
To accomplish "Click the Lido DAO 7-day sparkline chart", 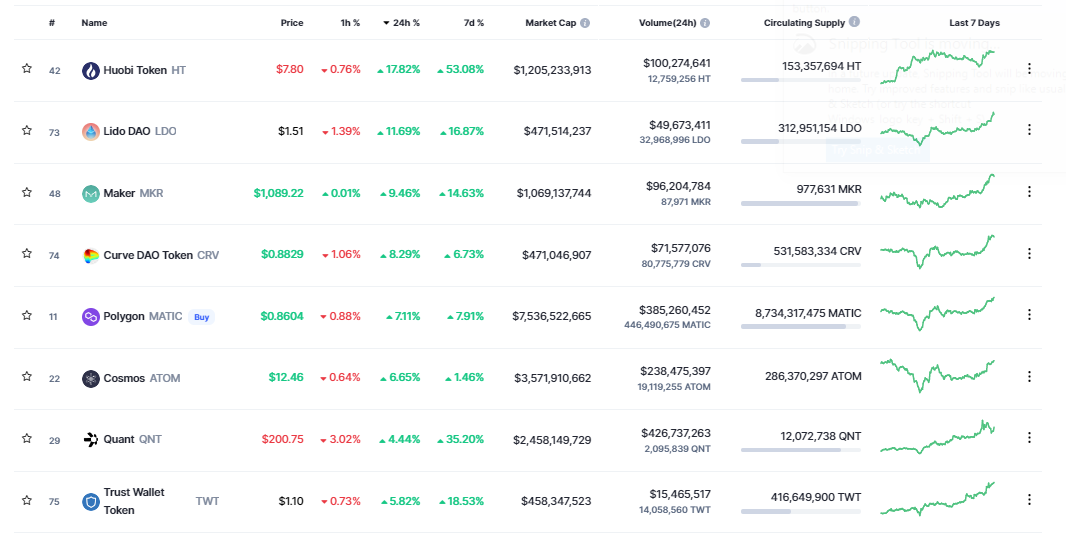I will click(x=937, y=130).
